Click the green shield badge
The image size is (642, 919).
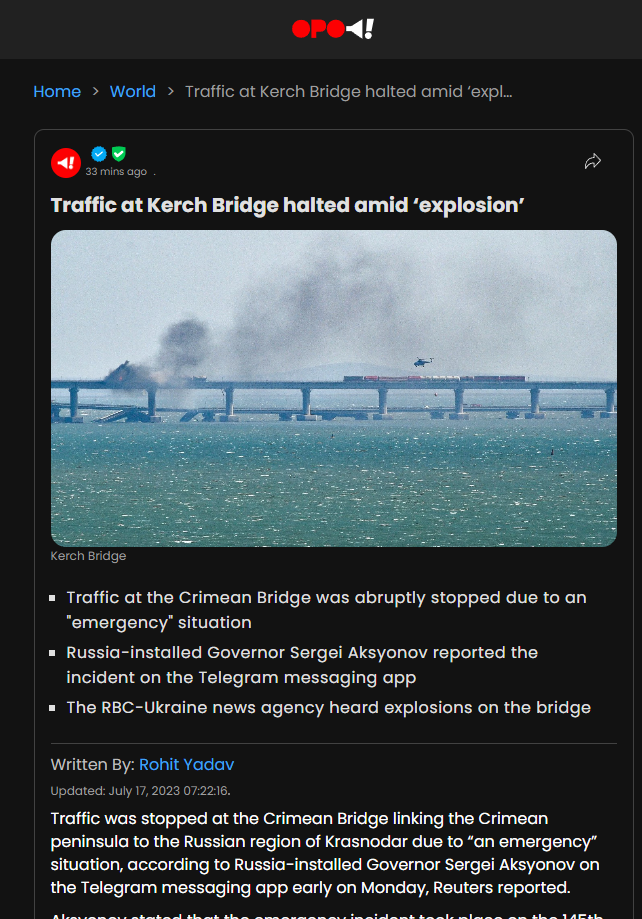coord(119,154)
